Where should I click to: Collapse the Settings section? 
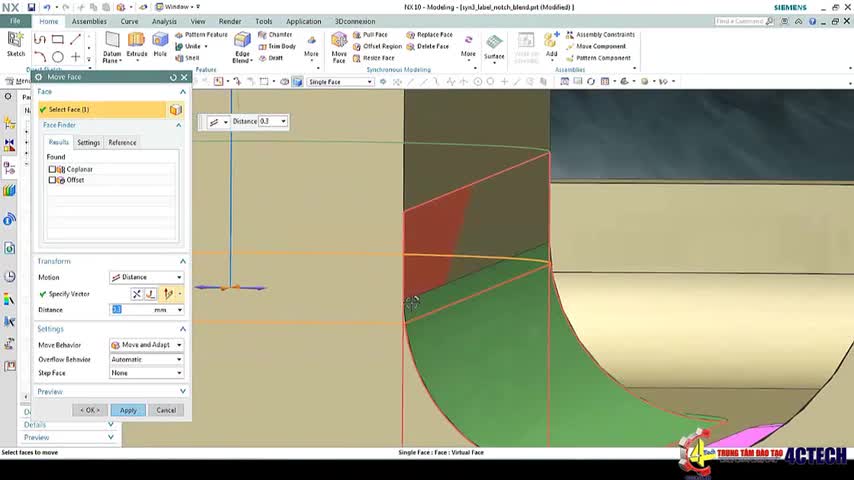[182, 329]
